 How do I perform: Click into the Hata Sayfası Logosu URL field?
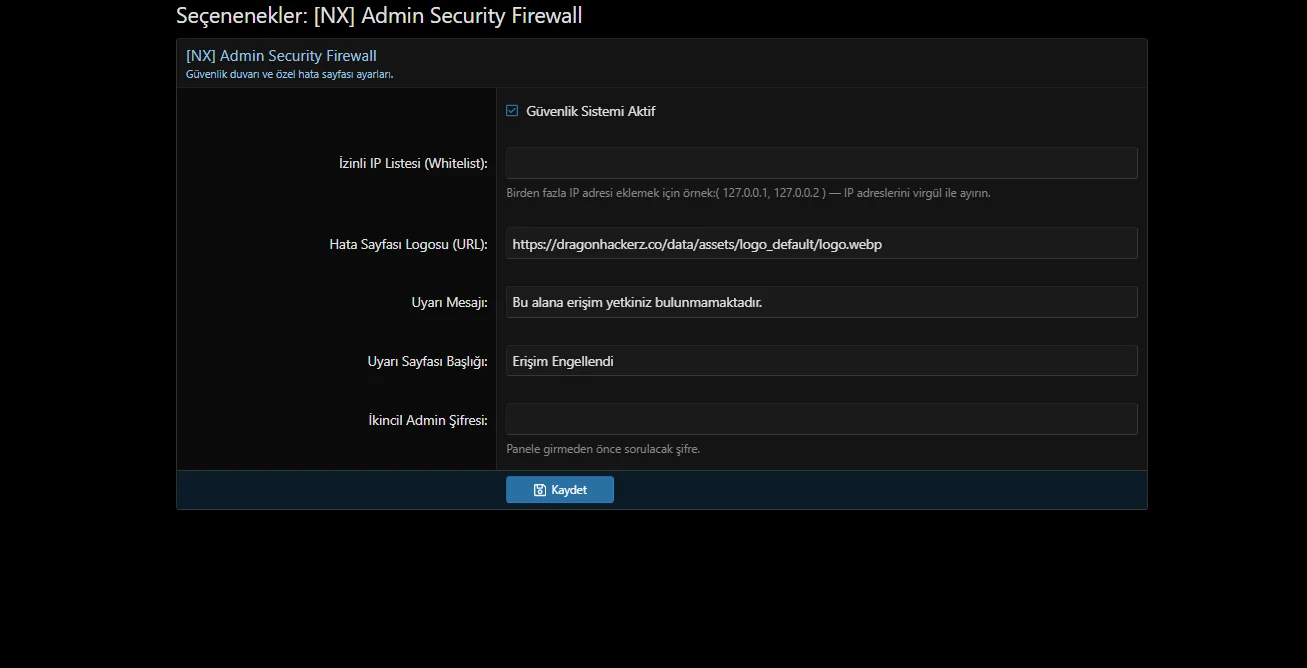821,243
